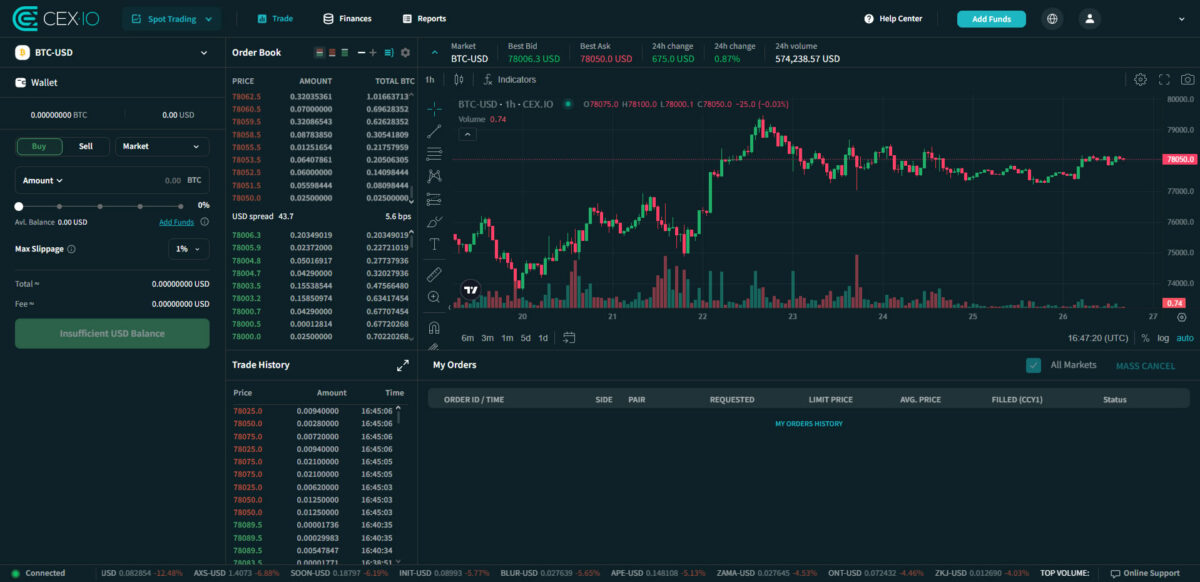This screenshot has height=582, width=1200.
Task: Show both bids and asks order book view
Action: click(319, 52)
